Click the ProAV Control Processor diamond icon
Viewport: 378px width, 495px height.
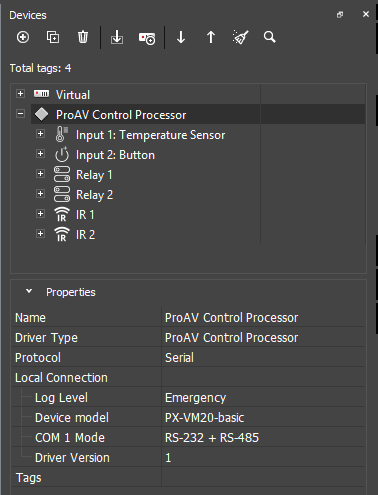tap(42, 114)
